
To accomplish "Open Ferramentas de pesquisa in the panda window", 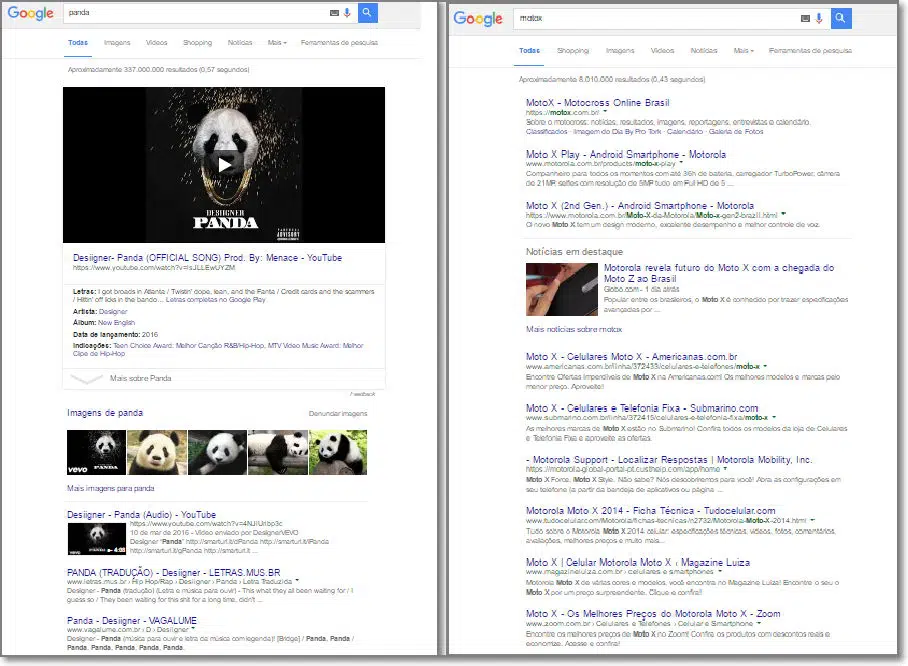I will point(339,42).
